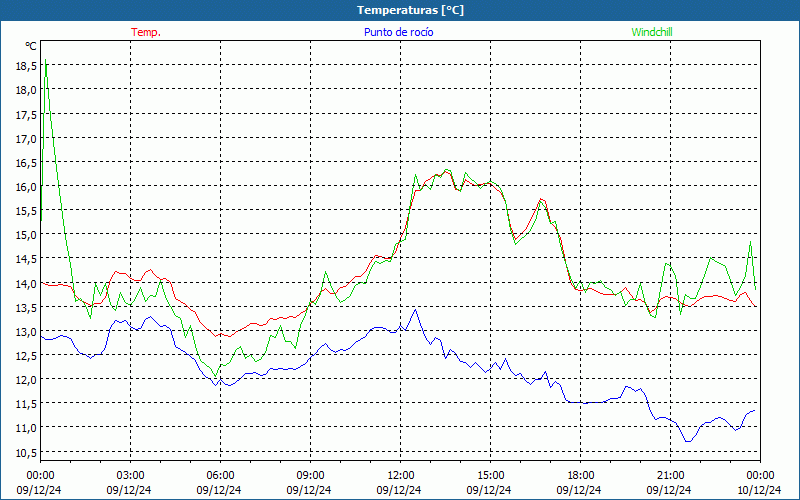This screenshot has height=500, width=800.
Task: Click the '12:00' time label on the x-axis
Action: (x=401, y=476)
